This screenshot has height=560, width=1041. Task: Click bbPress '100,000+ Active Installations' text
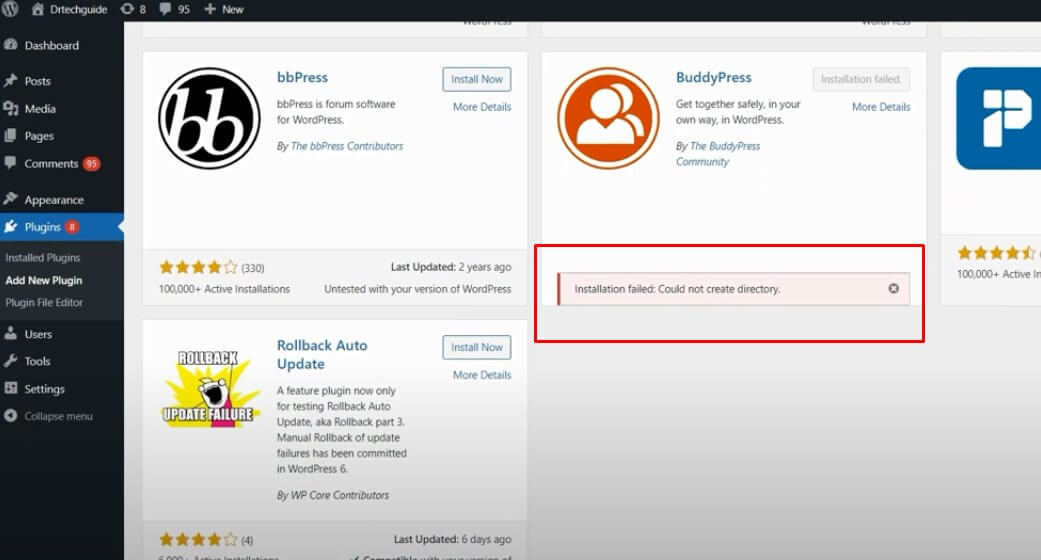pos(224,289)
